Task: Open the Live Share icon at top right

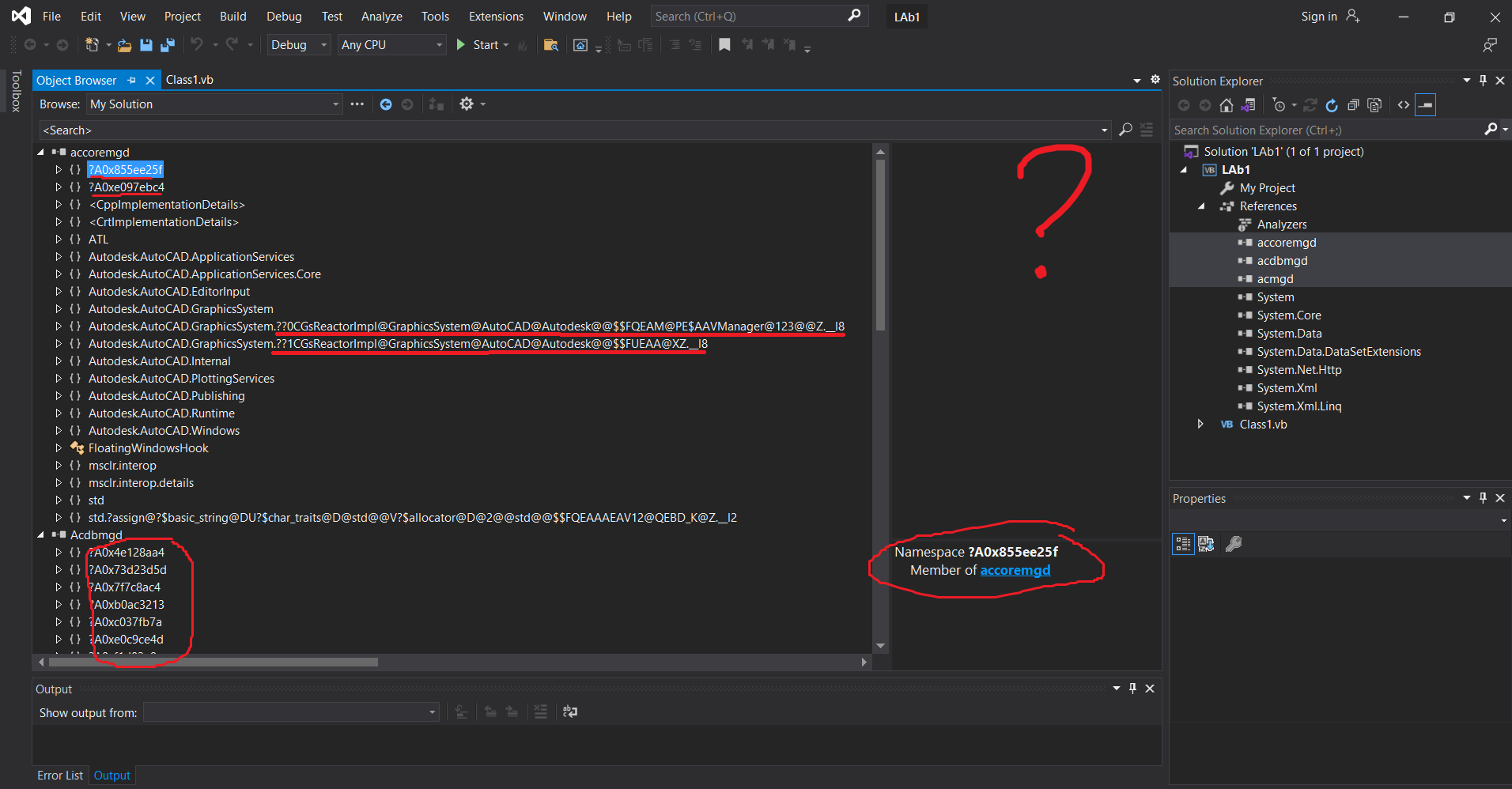Action: click(1490, 45)
